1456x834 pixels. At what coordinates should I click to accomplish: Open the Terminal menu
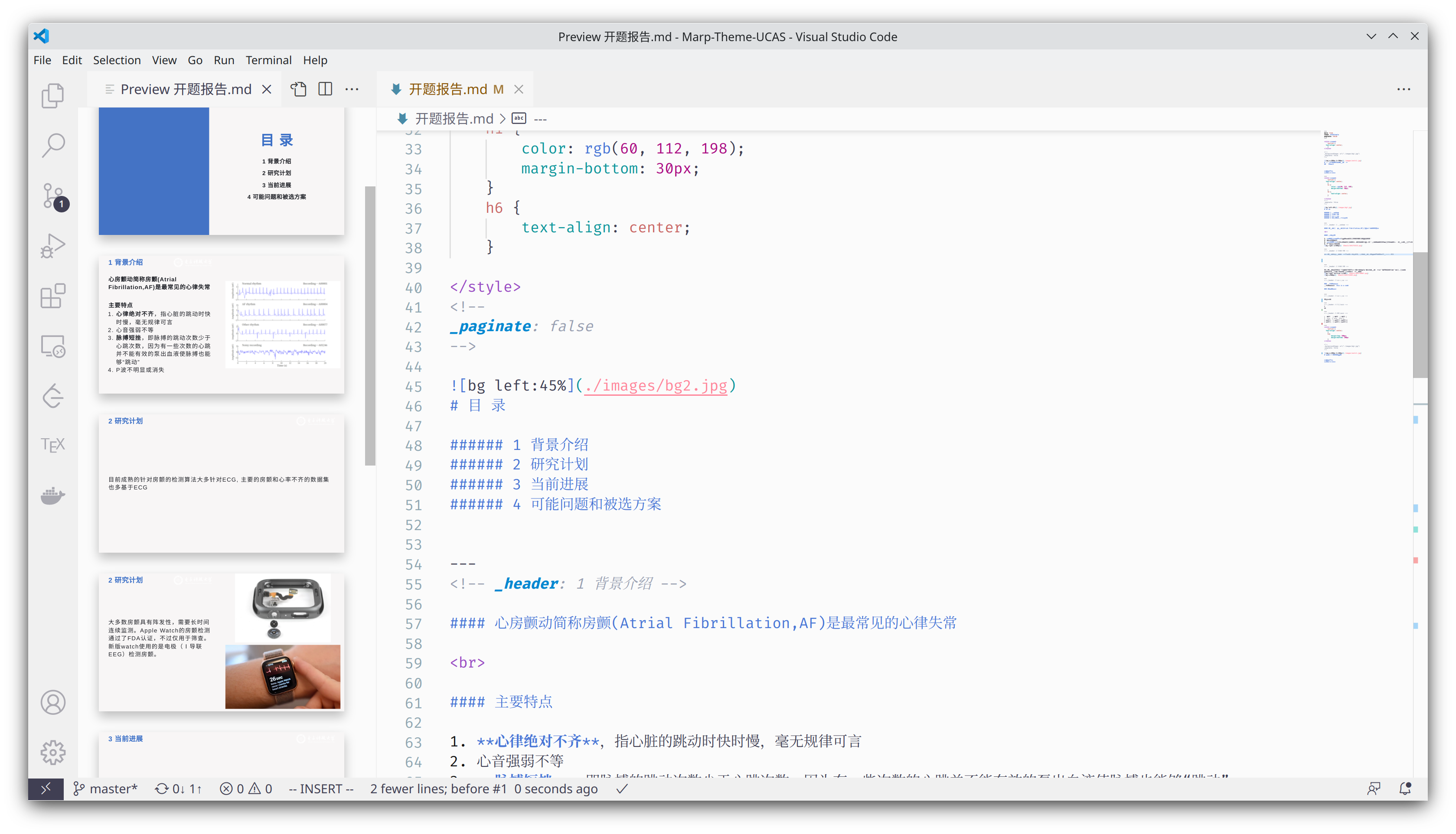[x=268, y=60]
